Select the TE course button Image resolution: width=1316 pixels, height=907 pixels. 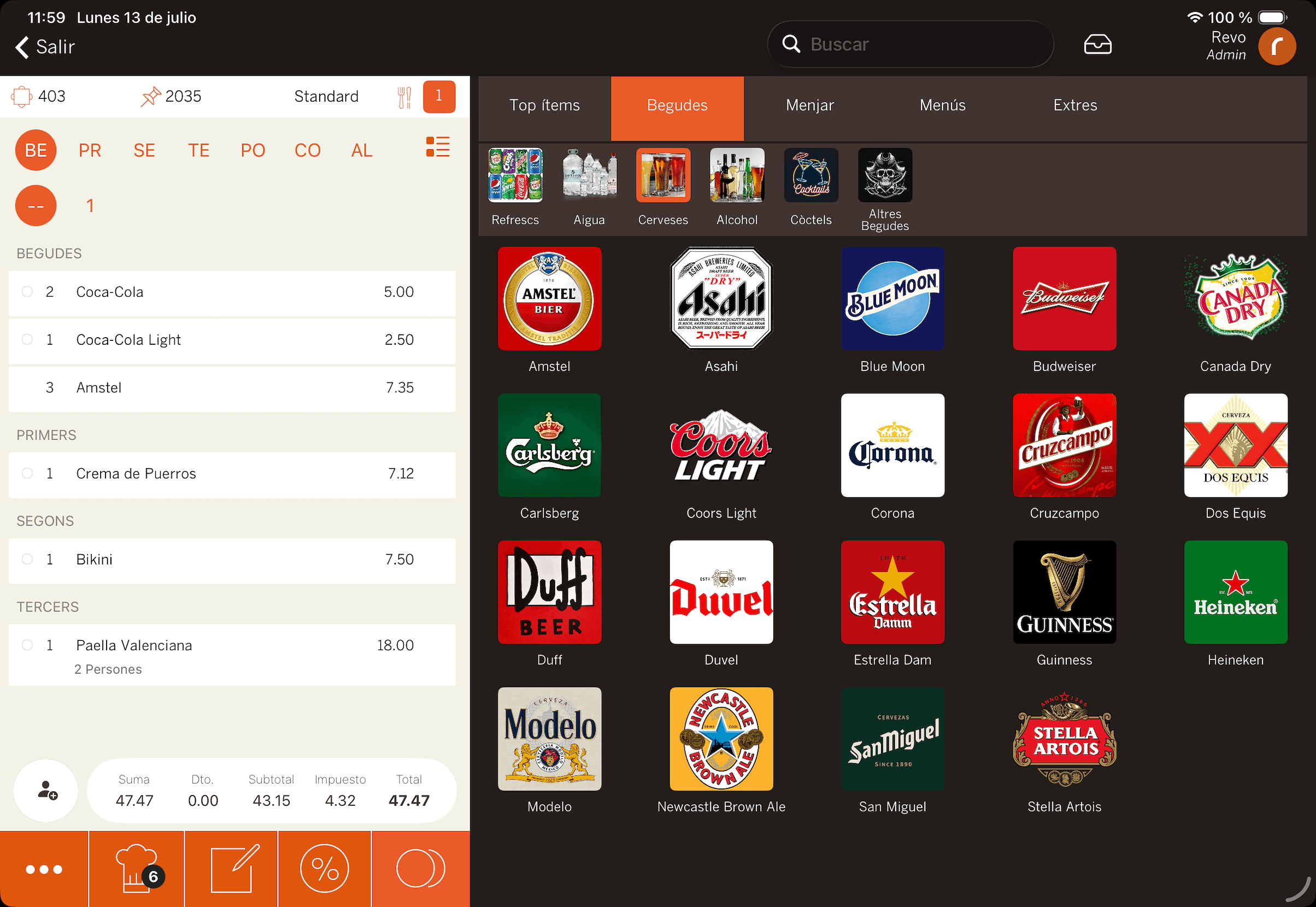point(198,150)
